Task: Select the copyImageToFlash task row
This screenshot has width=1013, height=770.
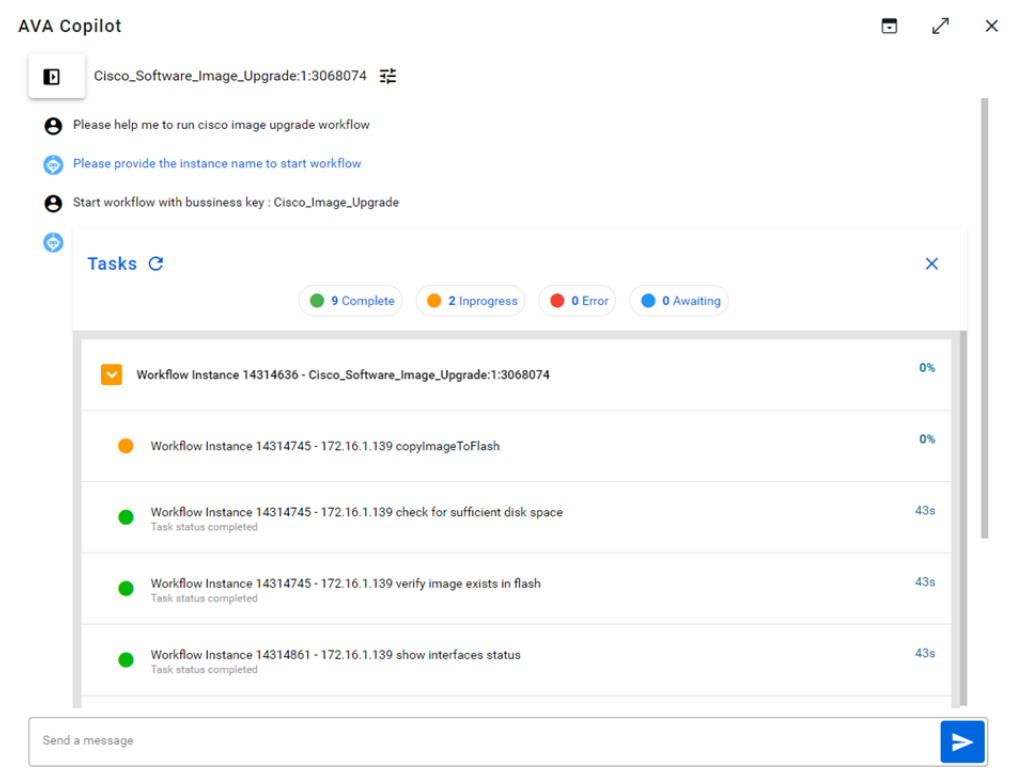Action: (516, 446)
